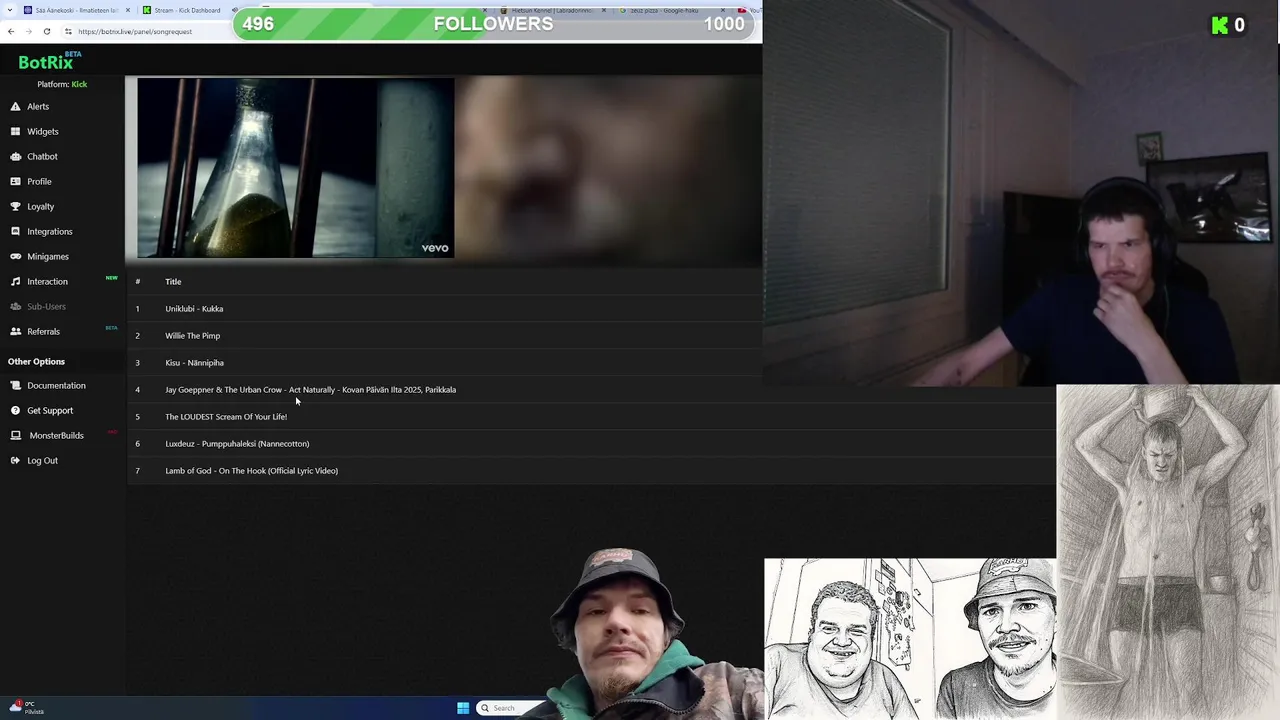Screen dimensions: 1280x720
Task: Open the Documentation label
Action: [x=56, y=385]
